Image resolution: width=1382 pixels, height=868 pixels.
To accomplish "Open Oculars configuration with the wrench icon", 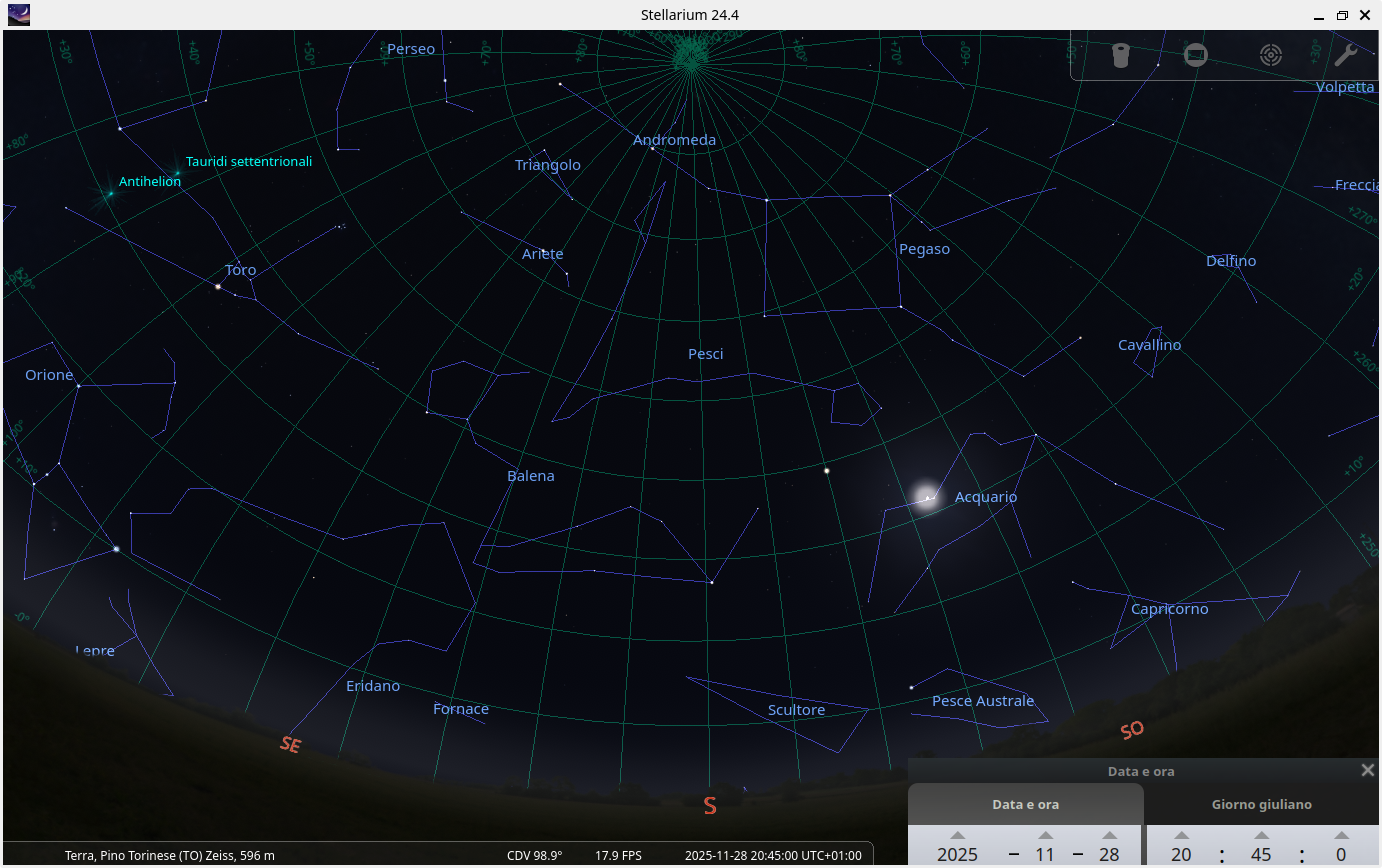I will [1345, 55].
